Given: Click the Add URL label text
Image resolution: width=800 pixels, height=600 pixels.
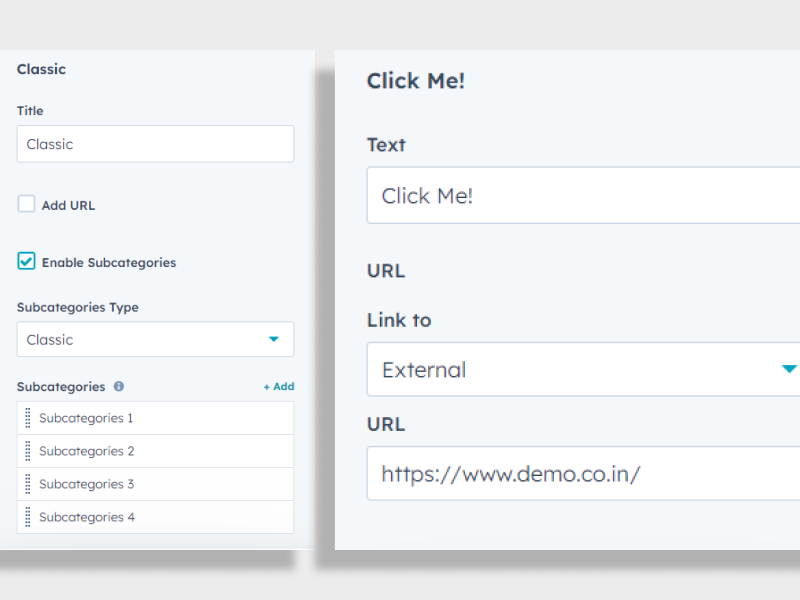Looking at the screenshot, I should pyautogui.click(x=68, y=205).
